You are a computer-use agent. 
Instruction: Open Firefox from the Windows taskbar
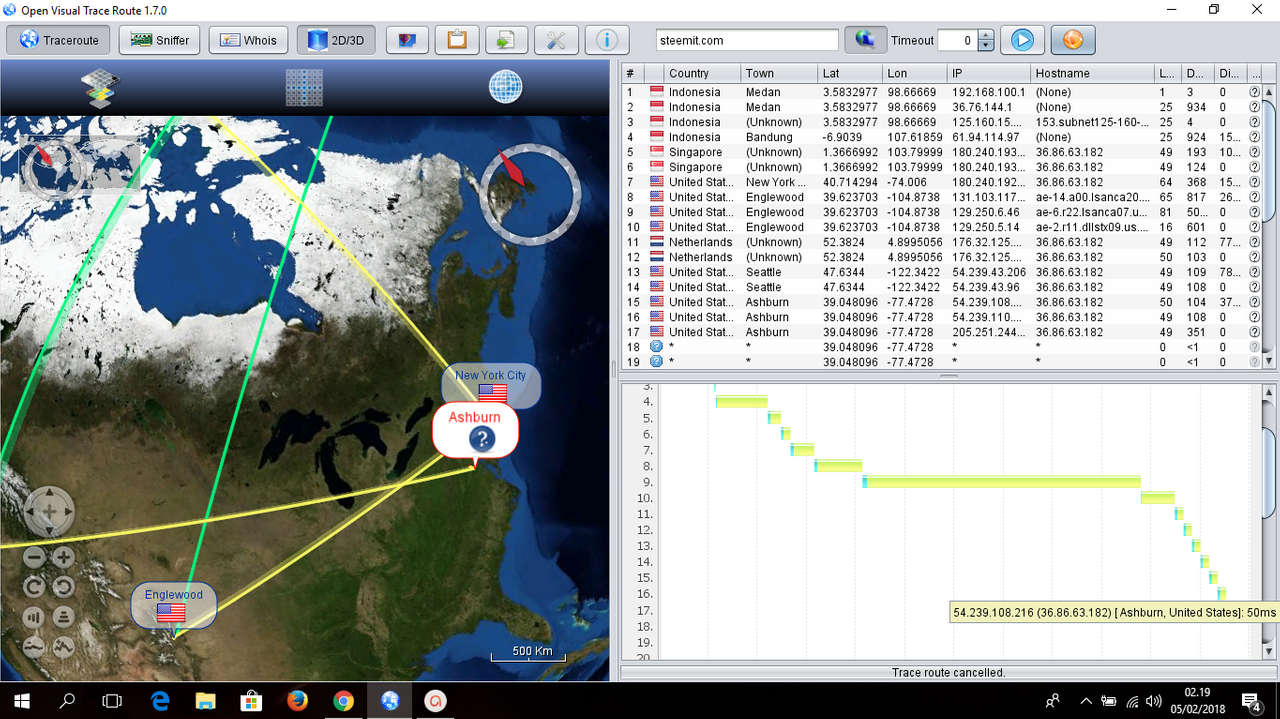click(297, 700)
